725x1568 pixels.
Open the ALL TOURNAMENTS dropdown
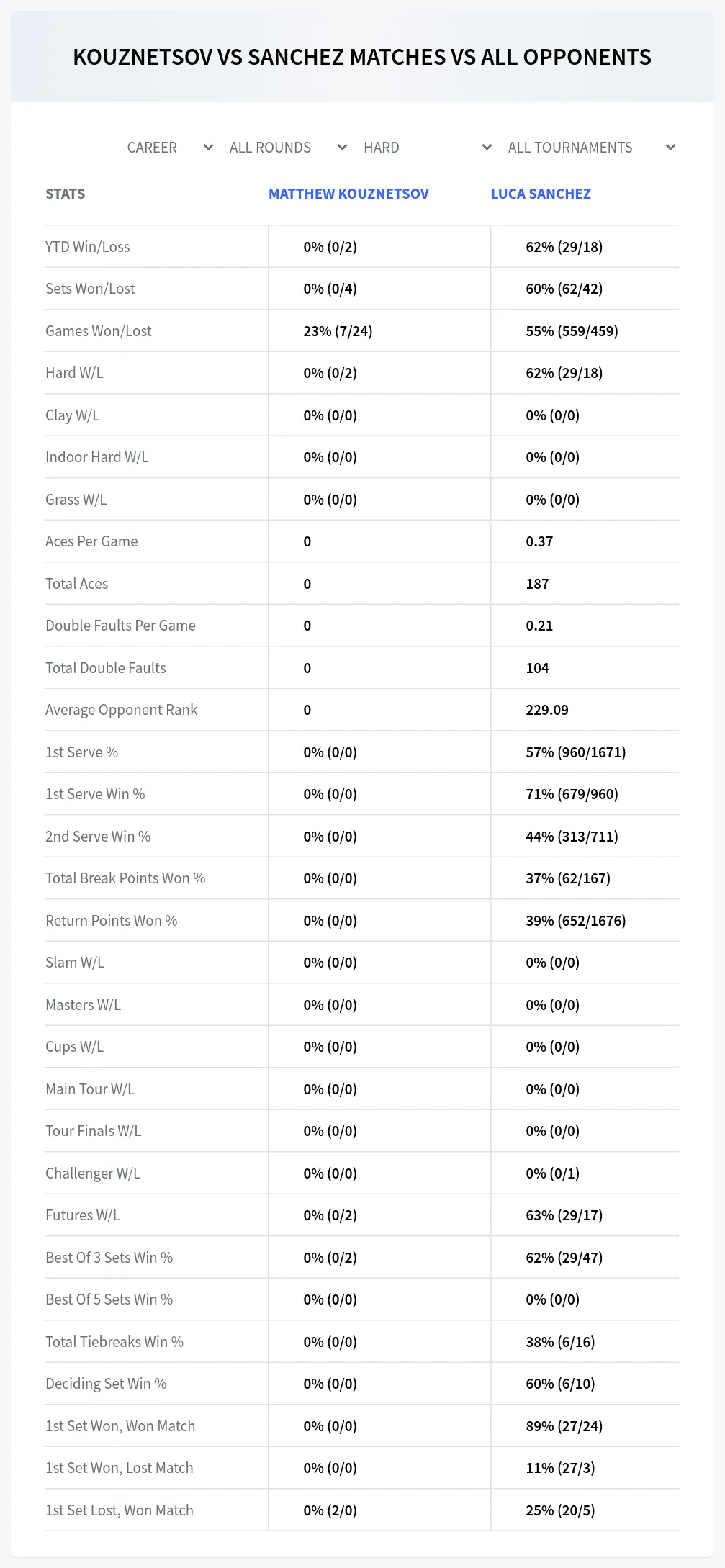(x=591, y=148)
